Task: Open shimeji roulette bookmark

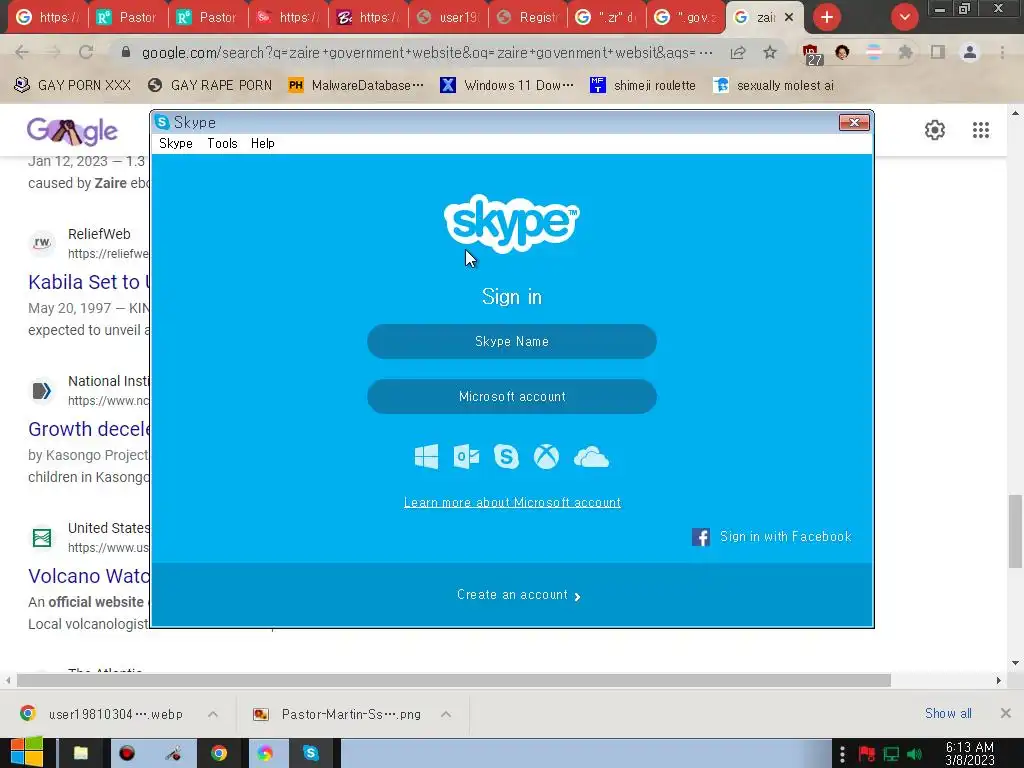Action: tap(643, 85)
